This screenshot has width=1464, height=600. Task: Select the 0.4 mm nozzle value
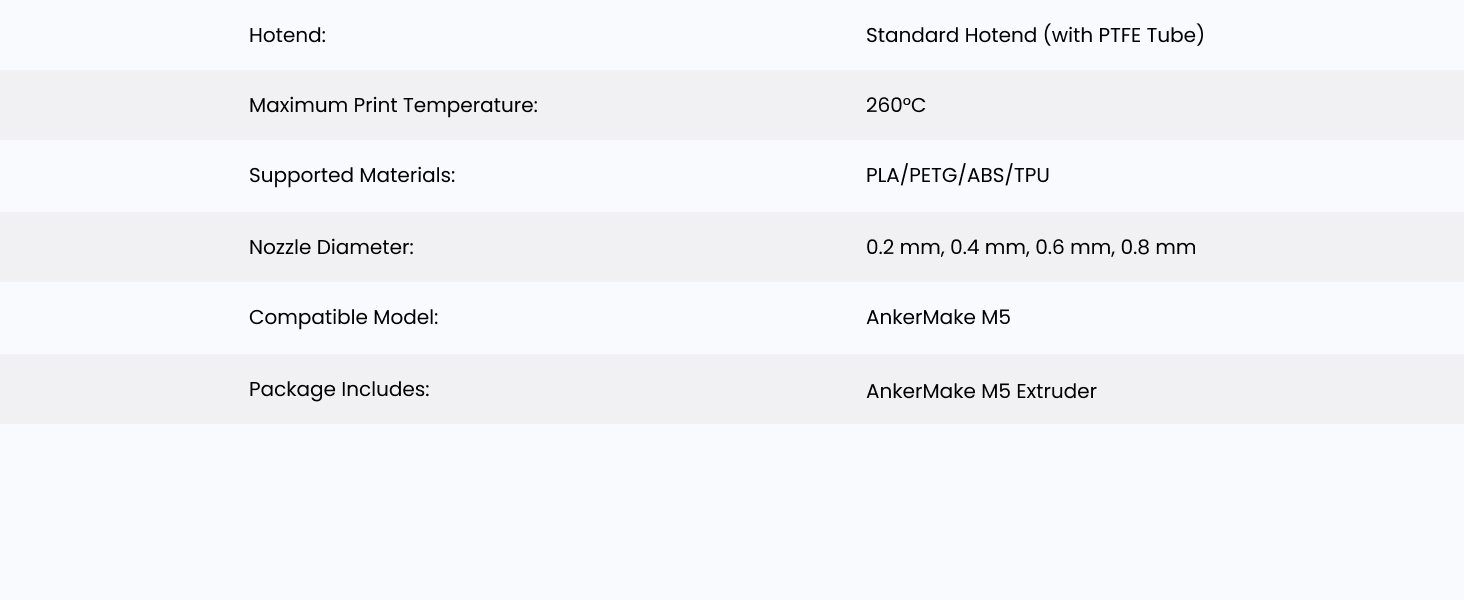988,247
